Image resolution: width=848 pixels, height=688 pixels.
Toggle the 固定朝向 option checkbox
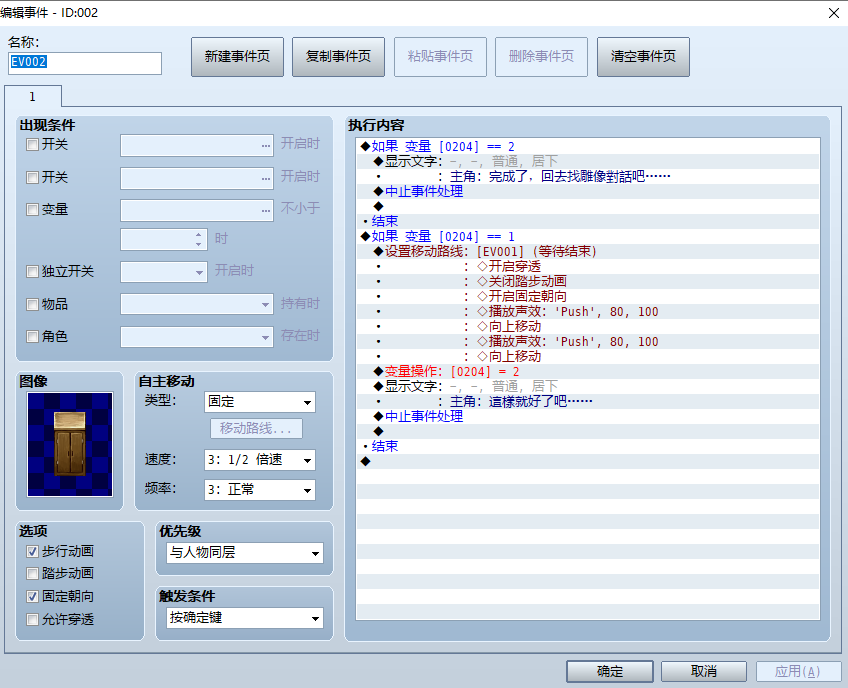click(x=32, y=596)
